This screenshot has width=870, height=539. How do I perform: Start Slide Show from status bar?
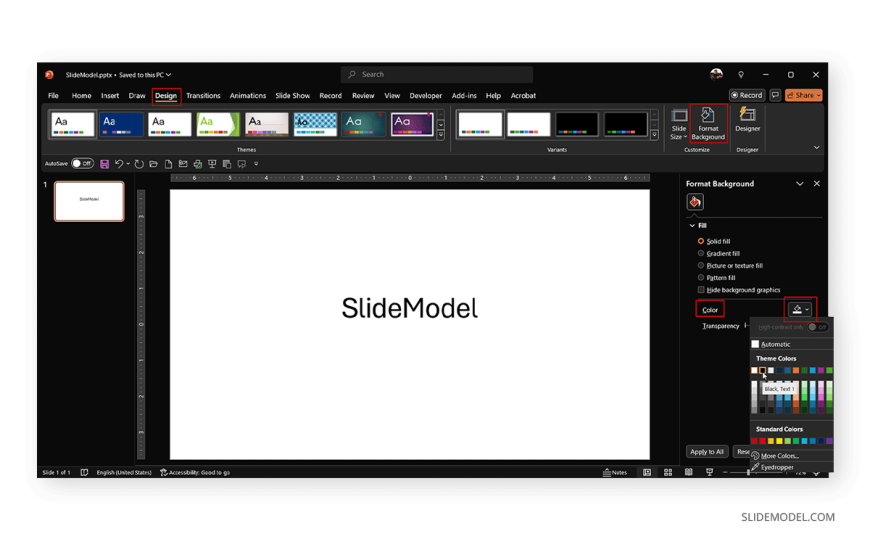(709, 472)
